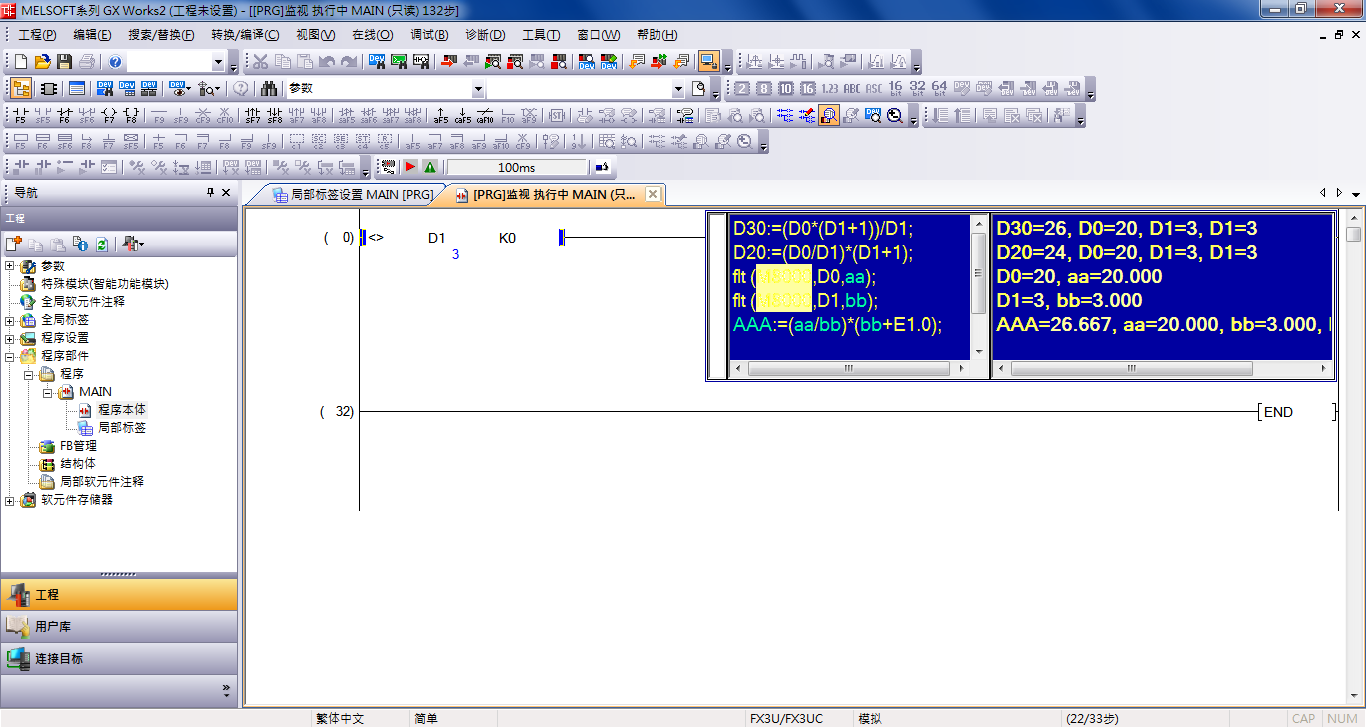Click the ST code pane horizontal scrollbar
Viewport: 1366px width, 727px height.
click(x=849, y=369)
